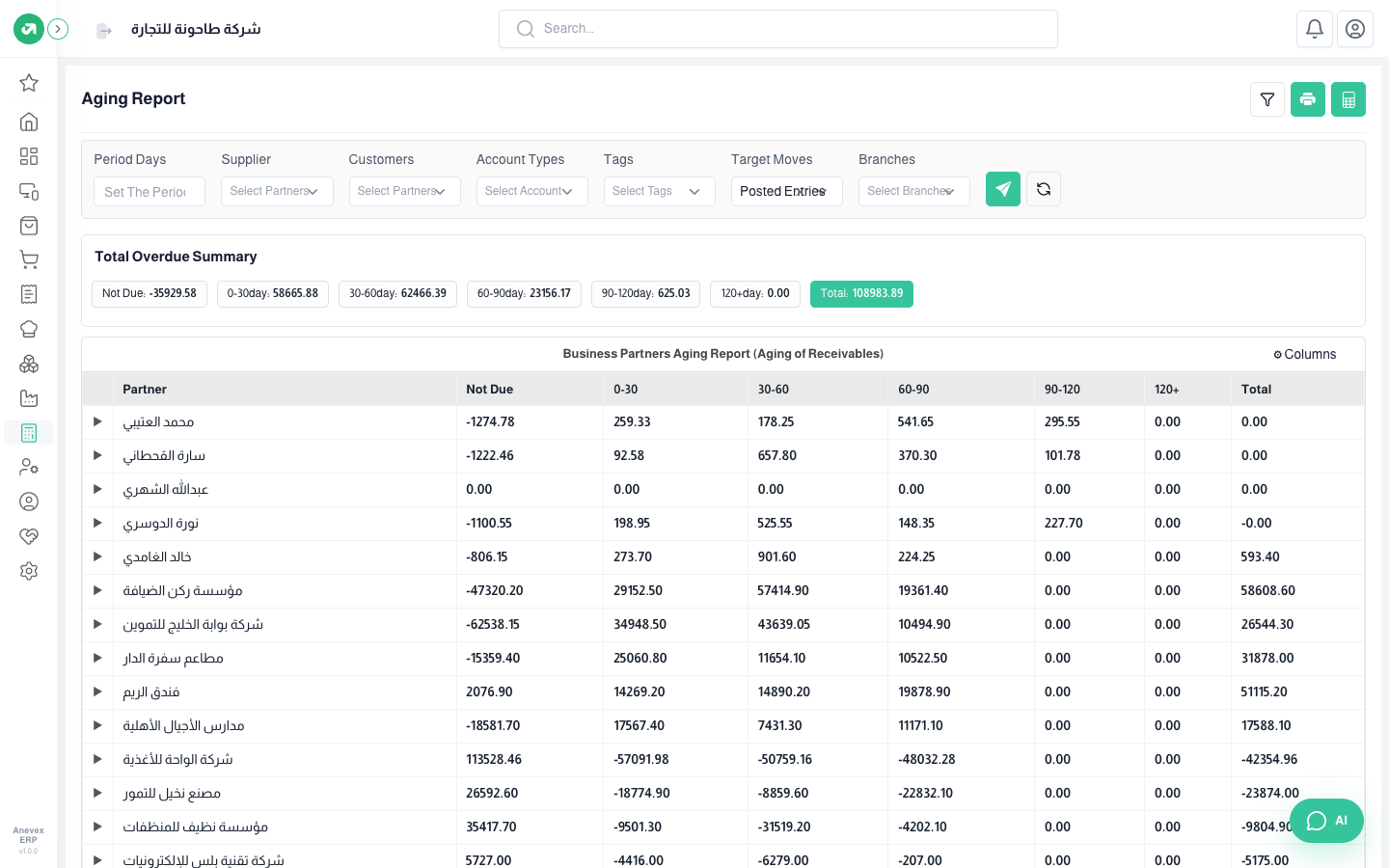Open handshake heart icon in sidebar

(x=29, y=536)
